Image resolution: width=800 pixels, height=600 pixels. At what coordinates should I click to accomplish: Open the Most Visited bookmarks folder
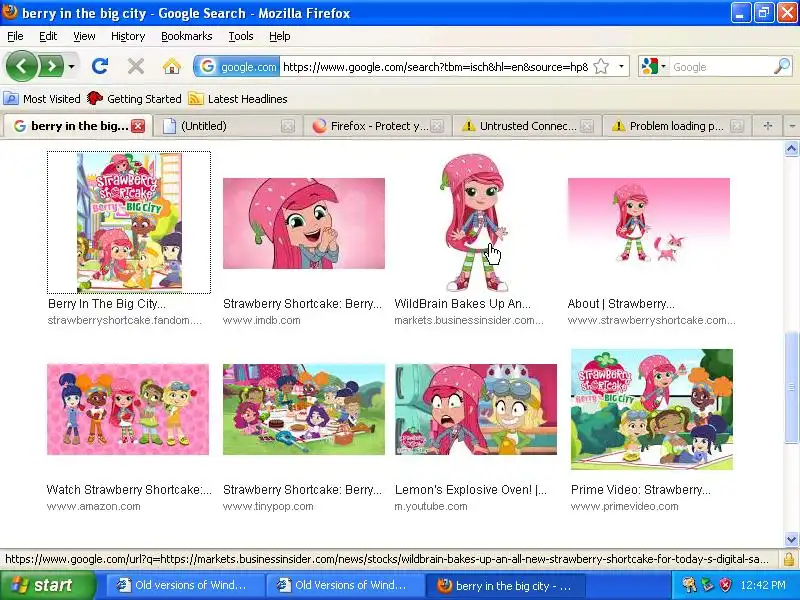42,99
